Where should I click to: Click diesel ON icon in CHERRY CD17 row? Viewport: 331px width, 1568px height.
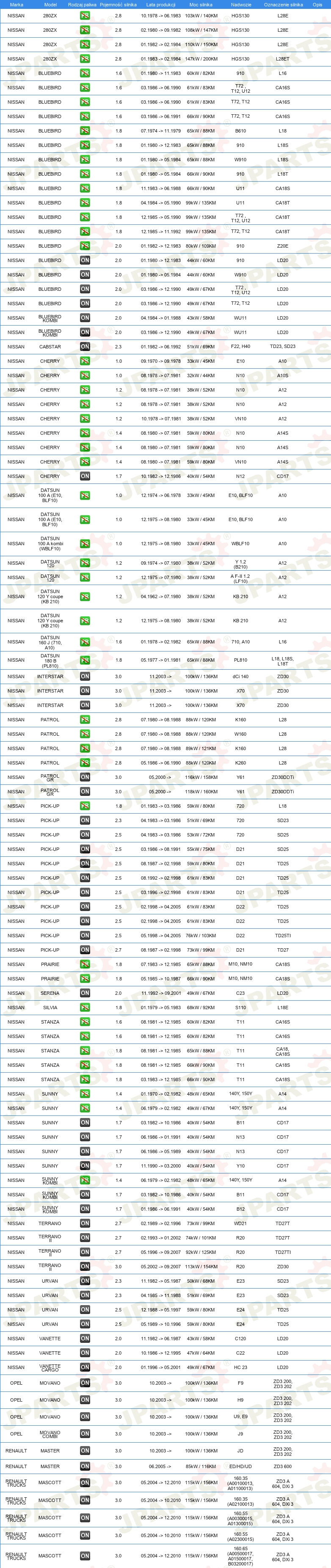(x=85, y=477)
